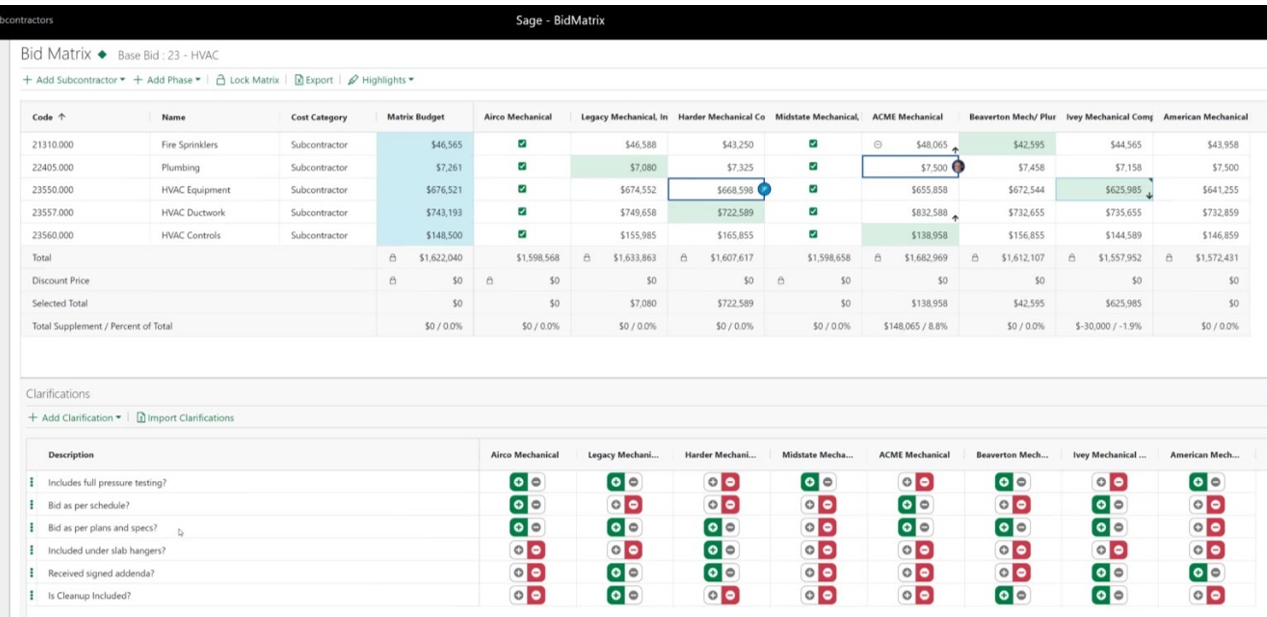Uncheck Airco Mechanical for HVAC Ductwork
Viewport: 1267px width, 617px height.
click(x=522, y=212)
